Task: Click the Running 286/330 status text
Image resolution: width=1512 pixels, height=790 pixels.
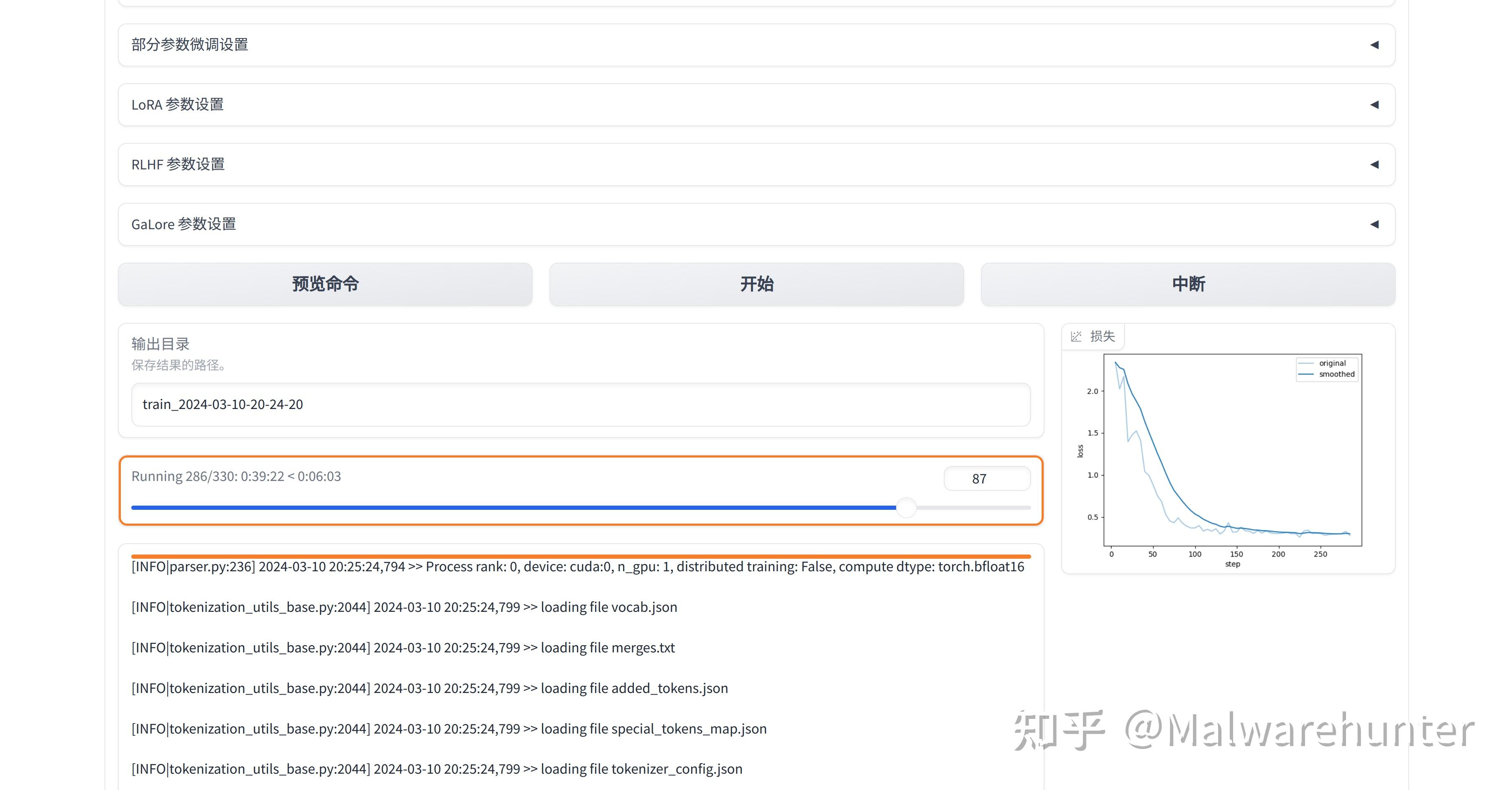Action: coord(236,476)
